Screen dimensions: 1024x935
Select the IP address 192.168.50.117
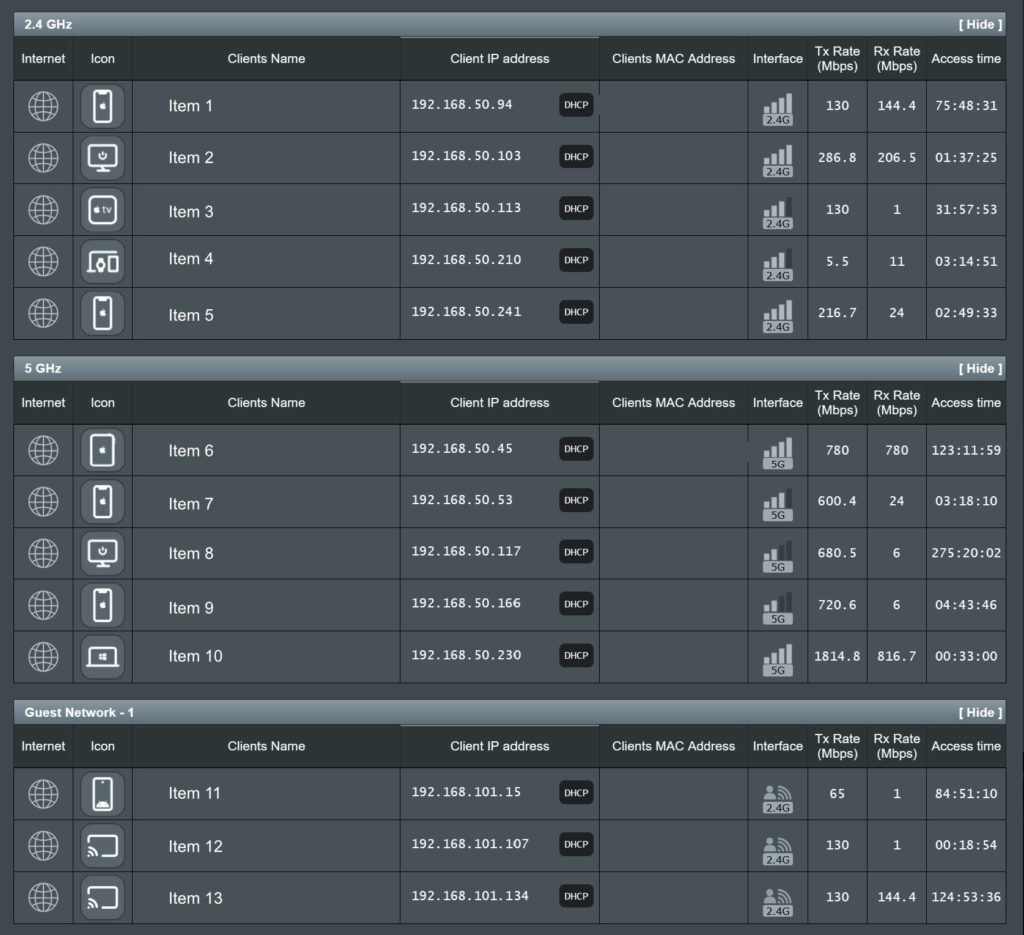tap(466, 551)
